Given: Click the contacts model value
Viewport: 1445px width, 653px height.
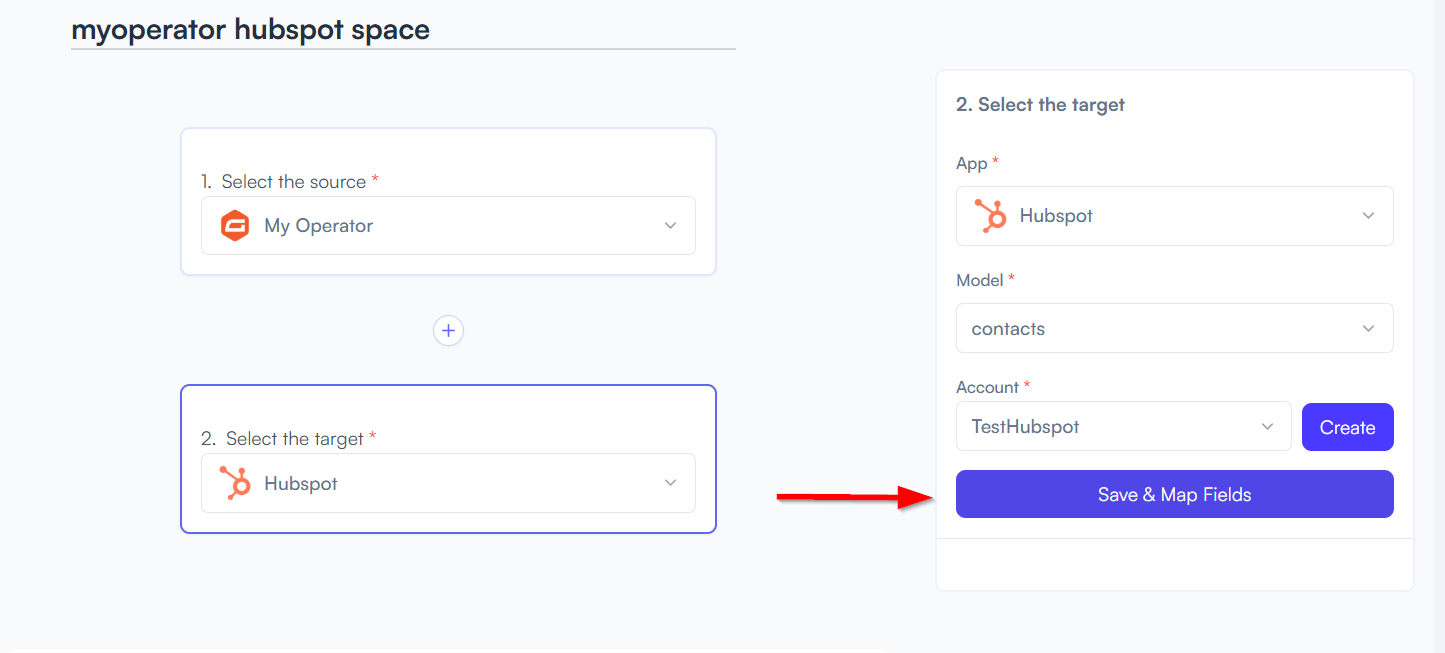Looking at the screenshot, I should tap(1008, 329).
